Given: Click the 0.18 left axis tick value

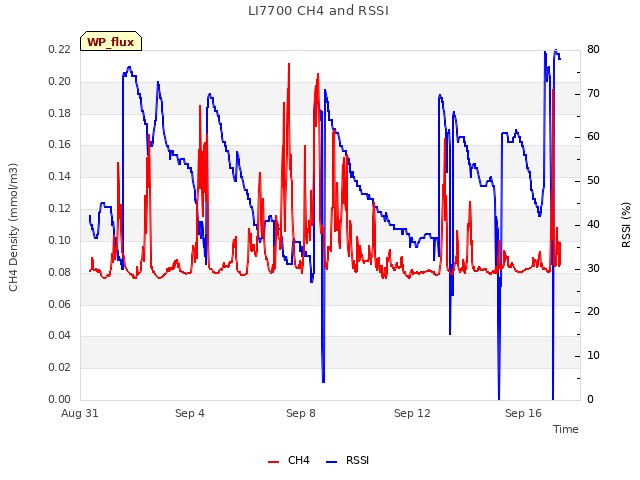Looking at the screenshot, I should [60, 113].
